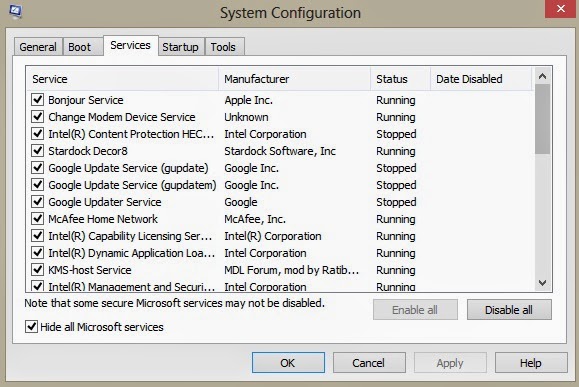Disable the Stardock Decor8 checkbox
Screen dimensions: 579x387
37,150
